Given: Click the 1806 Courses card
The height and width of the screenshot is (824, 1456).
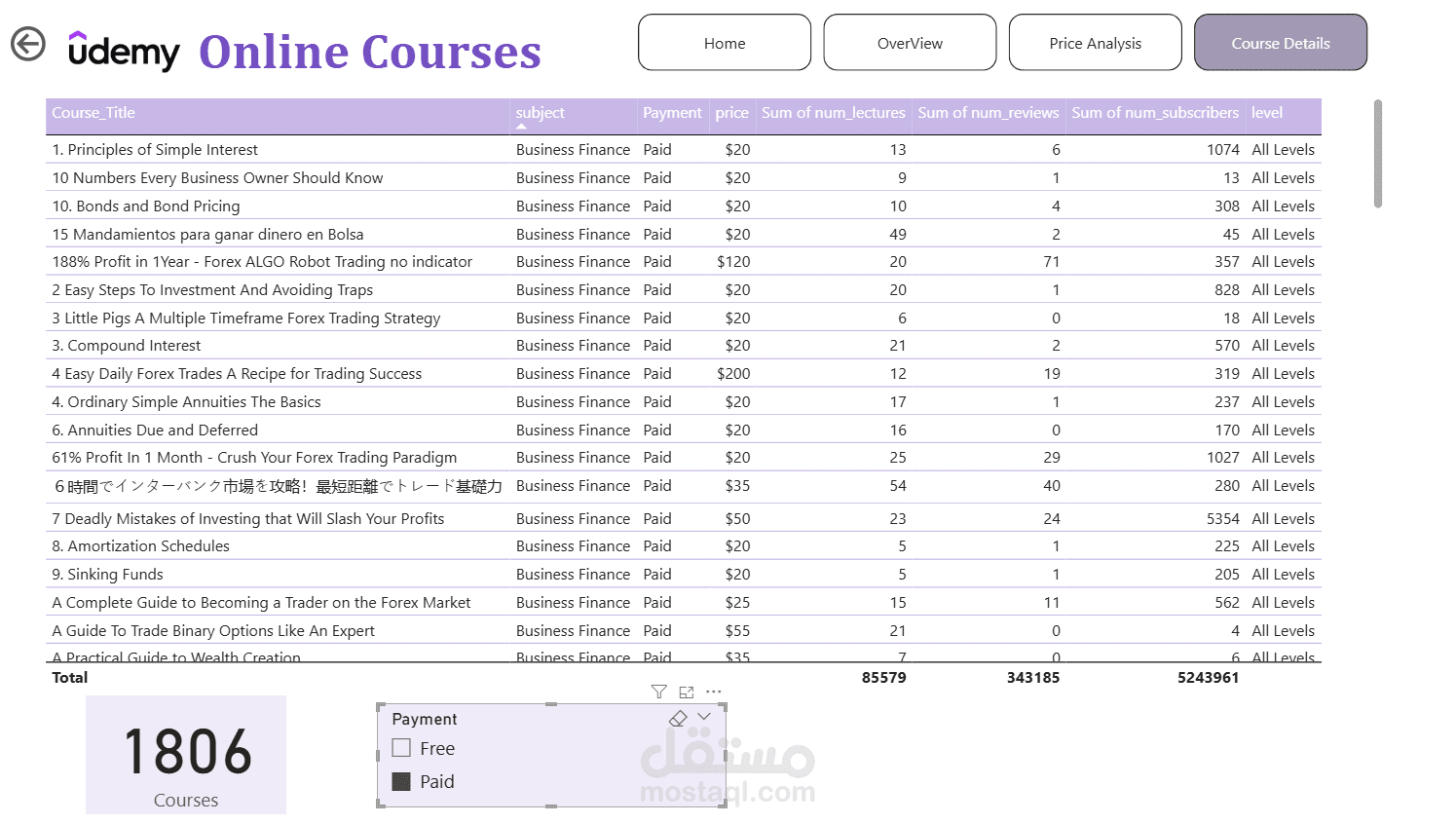Looking at the screenshot, I should pyautogui.click(x=186, y=755).
